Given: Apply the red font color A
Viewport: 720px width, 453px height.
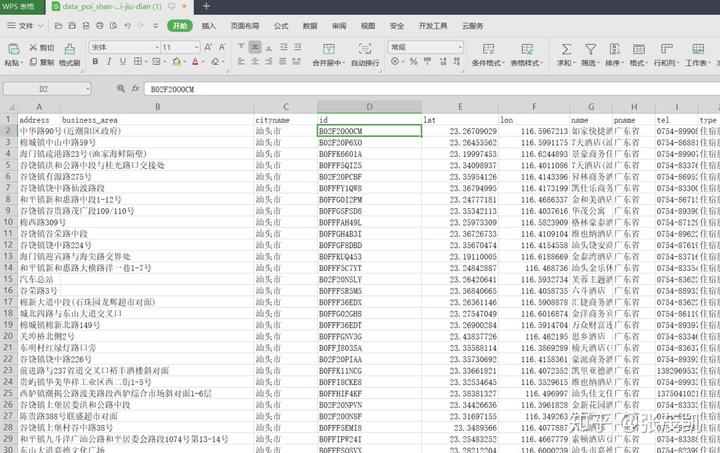Looking at the screenshot, I should click(195, 62).
